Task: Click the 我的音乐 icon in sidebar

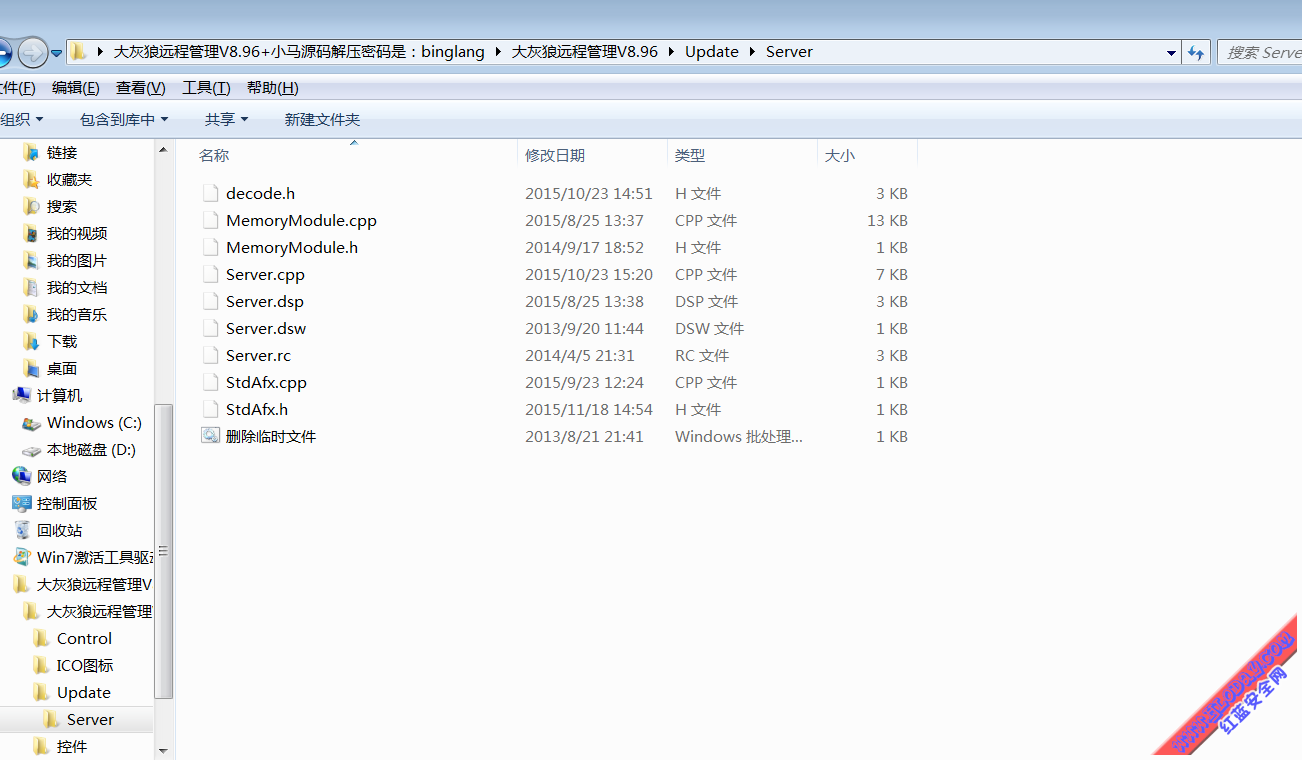Action: [31, 314]
